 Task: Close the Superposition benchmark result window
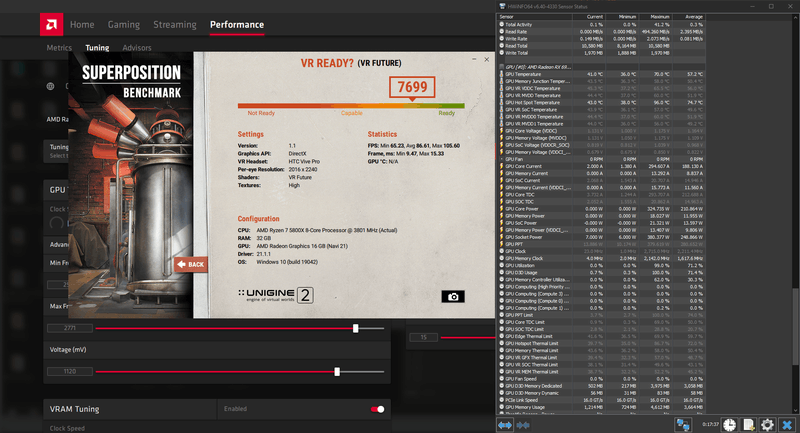pyautogui.click(x=487, y=60)
